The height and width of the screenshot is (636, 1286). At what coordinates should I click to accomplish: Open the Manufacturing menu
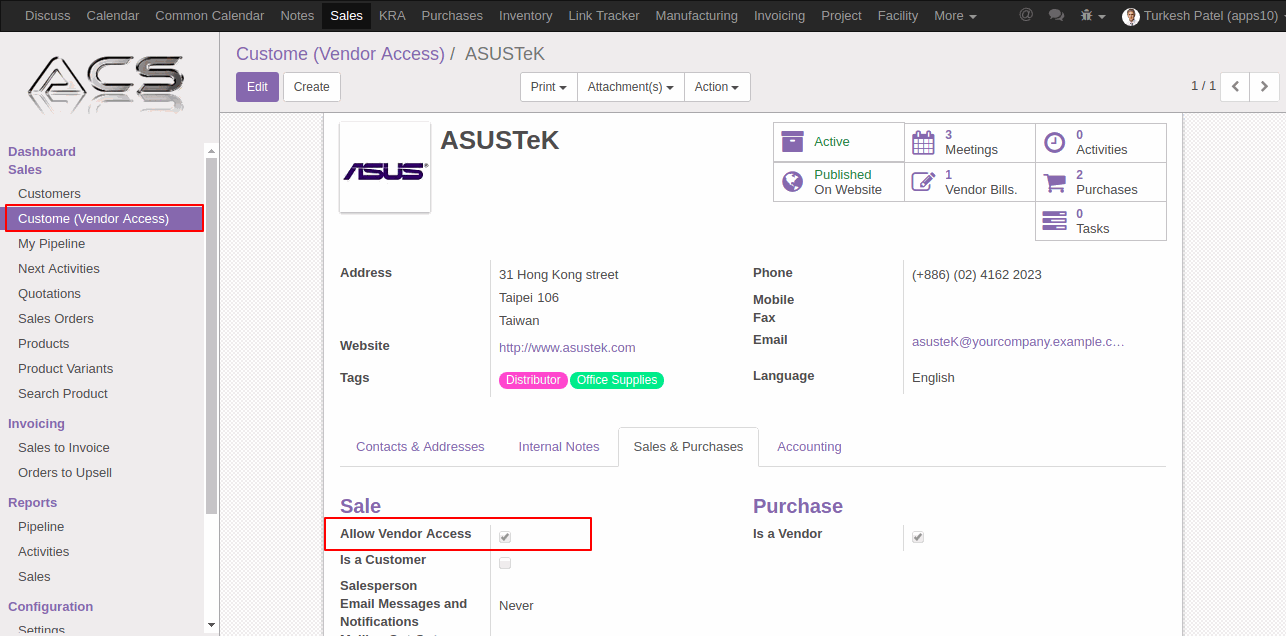tap(697, 16)
